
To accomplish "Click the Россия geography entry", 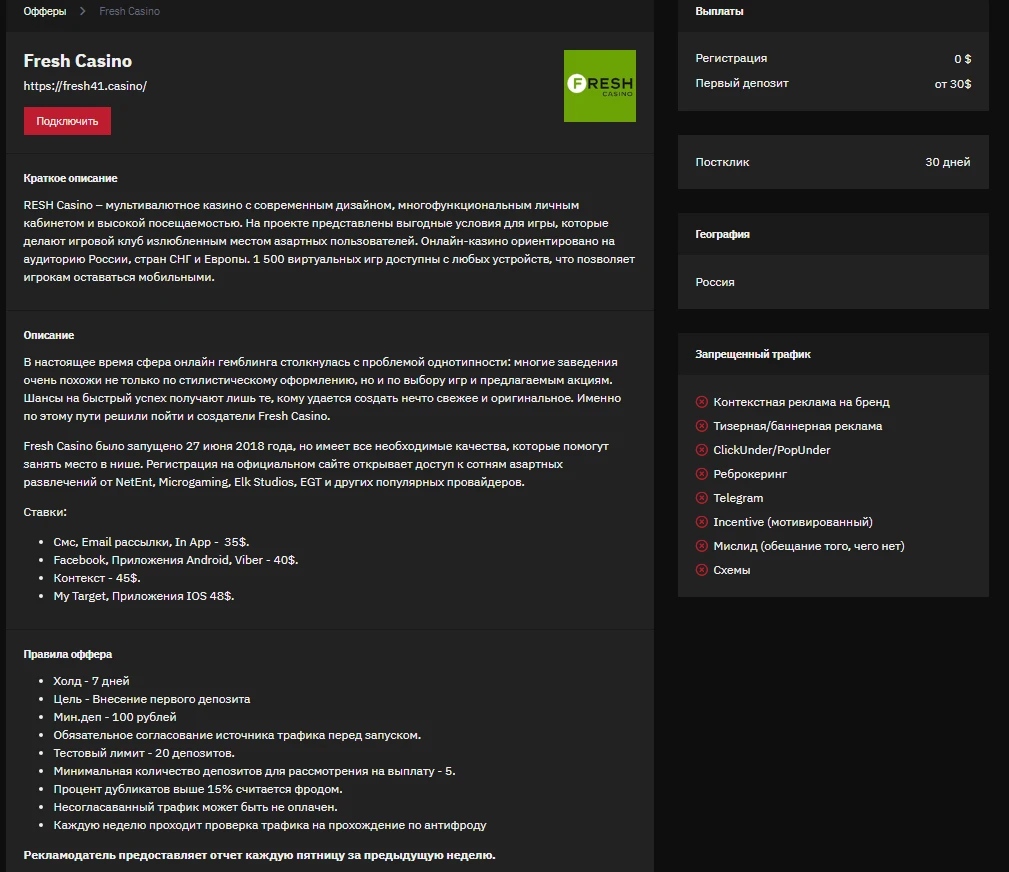I will 714,282.
